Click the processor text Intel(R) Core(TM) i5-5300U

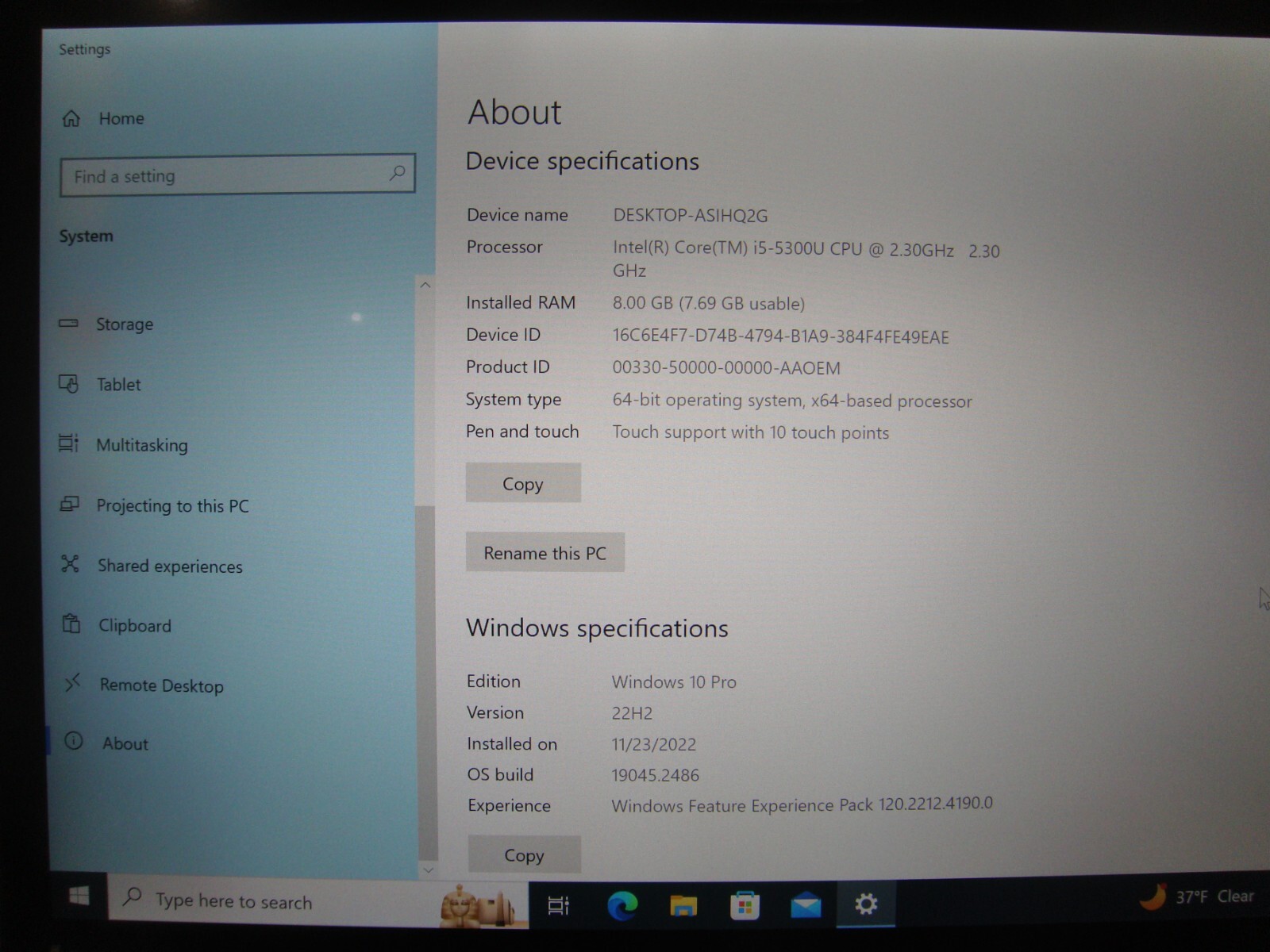click(806, 259)
